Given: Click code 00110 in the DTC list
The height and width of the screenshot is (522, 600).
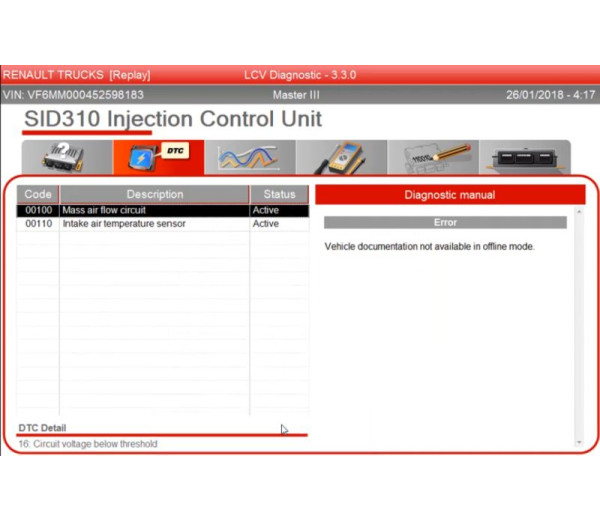Looking at the screenshot, I should tap(38, 225).
